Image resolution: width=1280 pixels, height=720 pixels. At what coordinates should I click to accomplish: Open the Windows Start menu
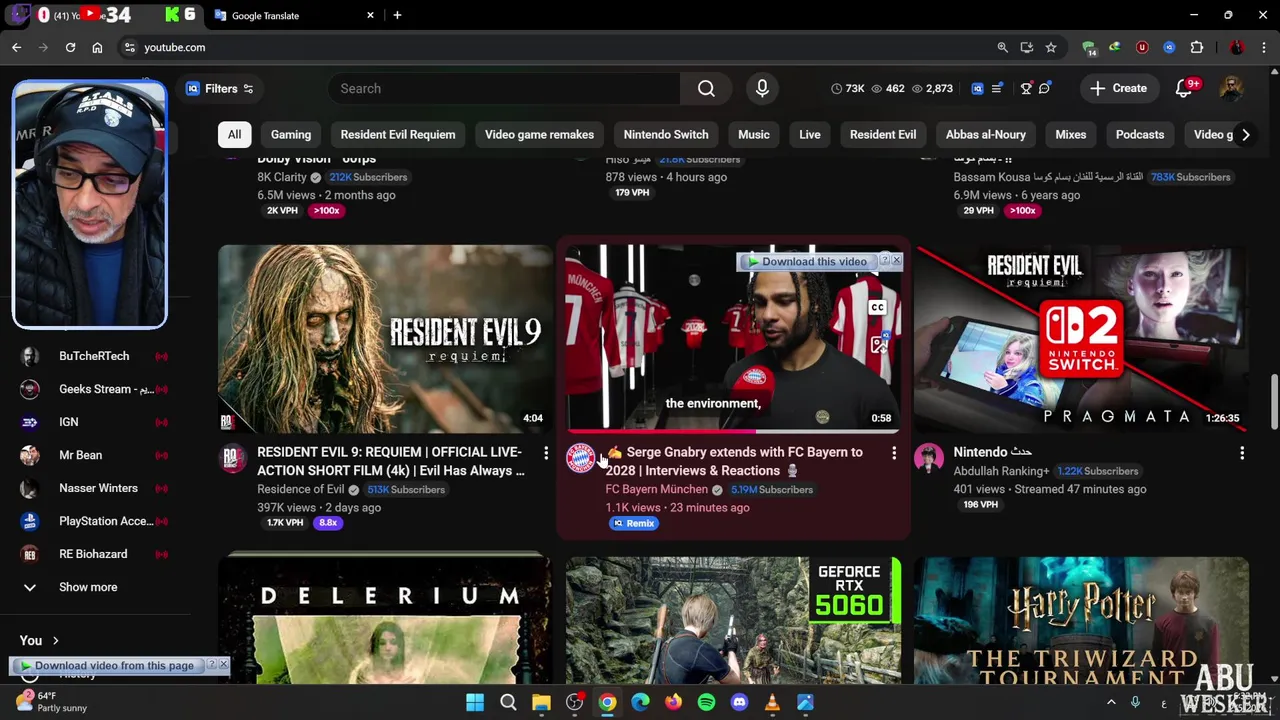[x=475, y=702]
